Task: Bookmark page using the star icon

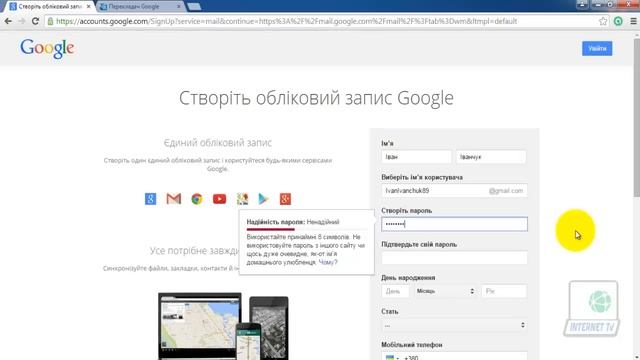Action: coord(603,21)
